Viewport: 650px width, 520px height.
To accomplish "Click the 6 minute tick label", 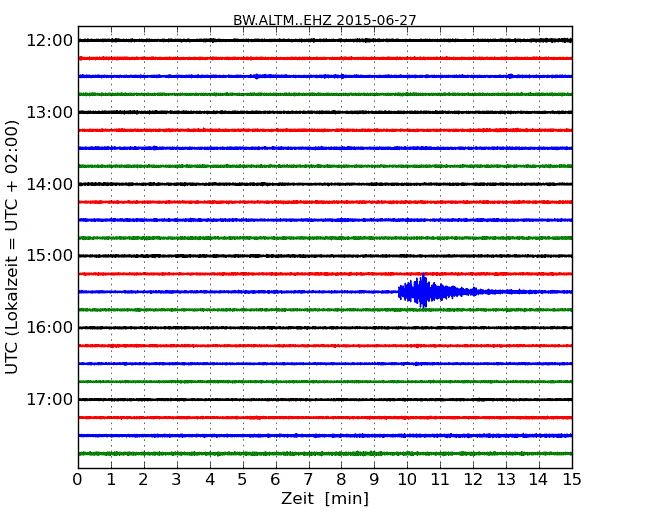I will 275,480.
